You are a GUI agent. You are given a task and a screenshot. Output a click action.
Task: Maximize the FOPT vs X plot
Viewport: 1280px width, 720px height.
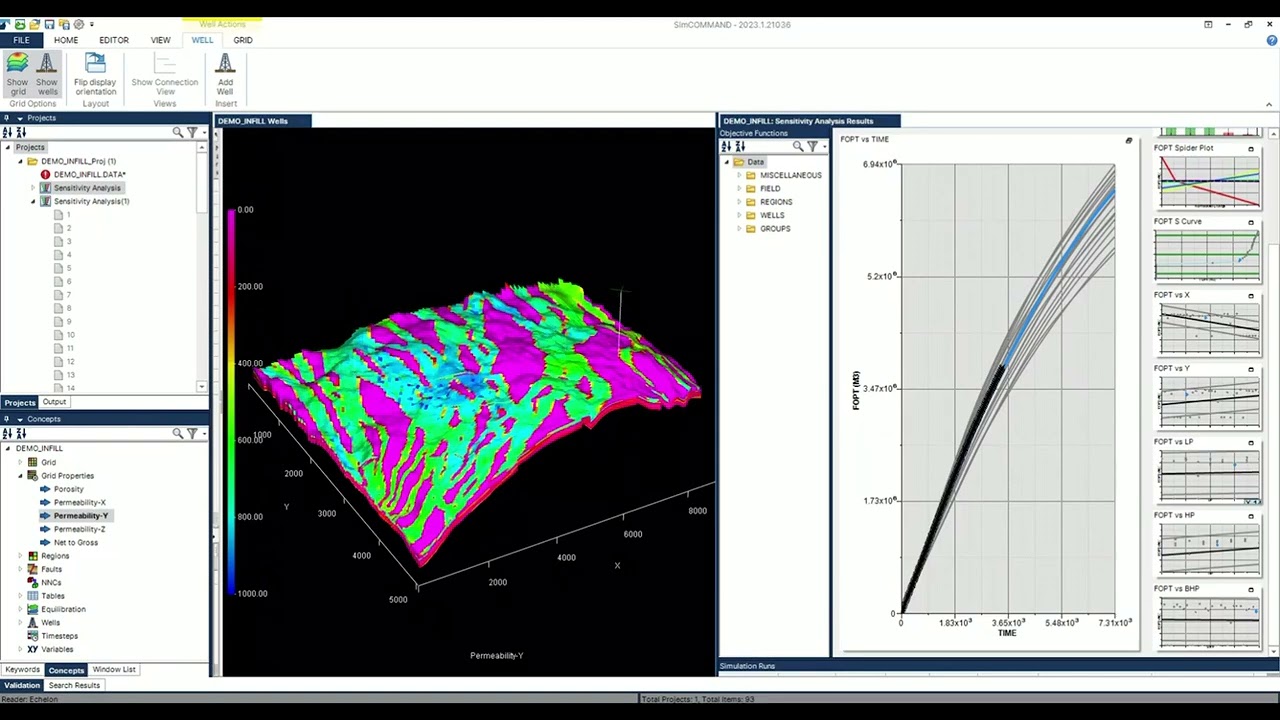click(1251, 296)
